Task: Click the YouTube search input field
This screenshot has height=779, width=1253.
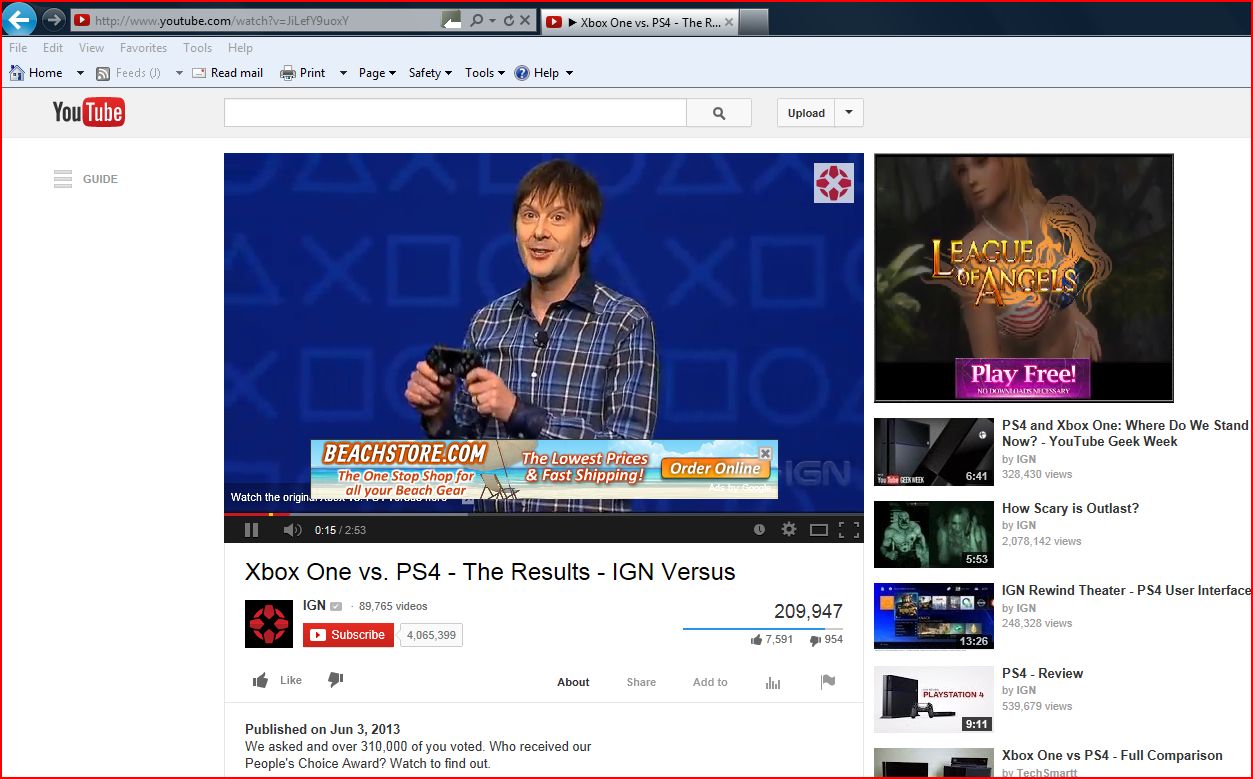Action: [455, 113]
